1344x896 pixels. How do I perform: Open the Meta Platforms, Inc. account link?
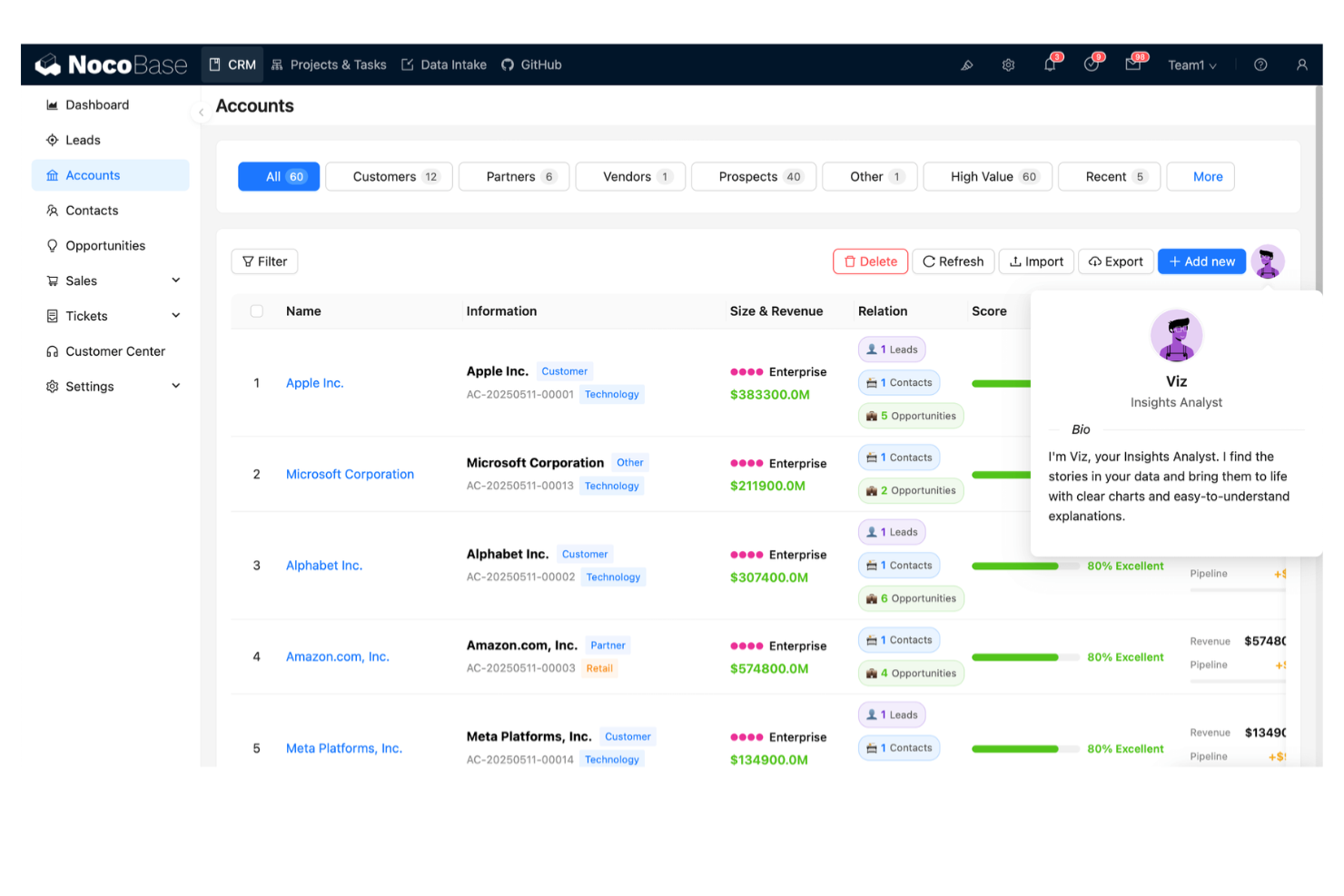344,749
